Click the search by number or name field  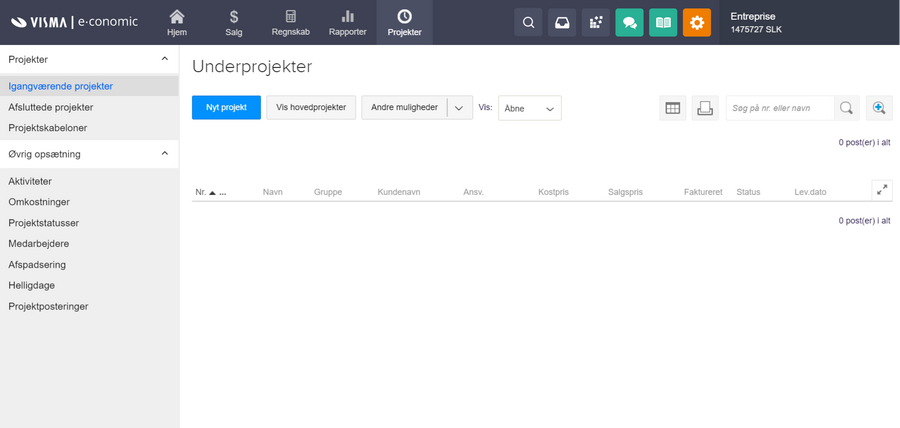click(x=780, y=108)
